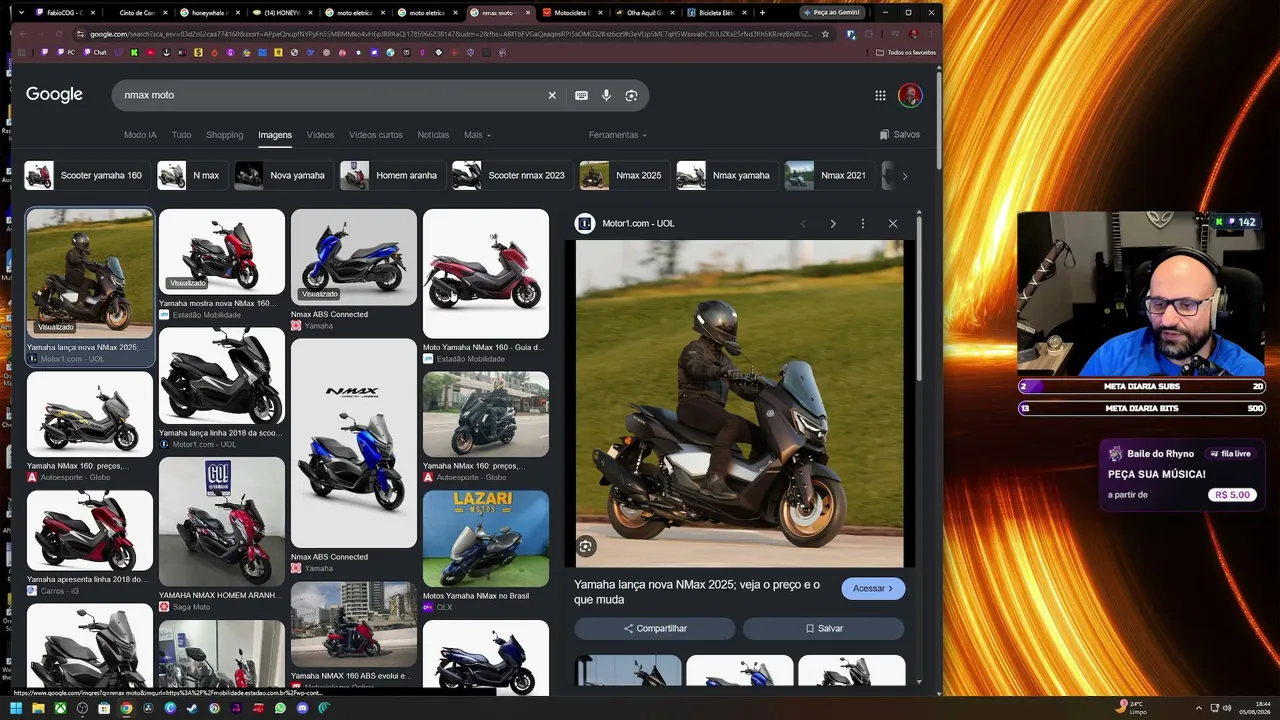Switch to the 'Modo IA' tab
The height and width of the screenshot is (720, 1280).
tap(140, 135)
